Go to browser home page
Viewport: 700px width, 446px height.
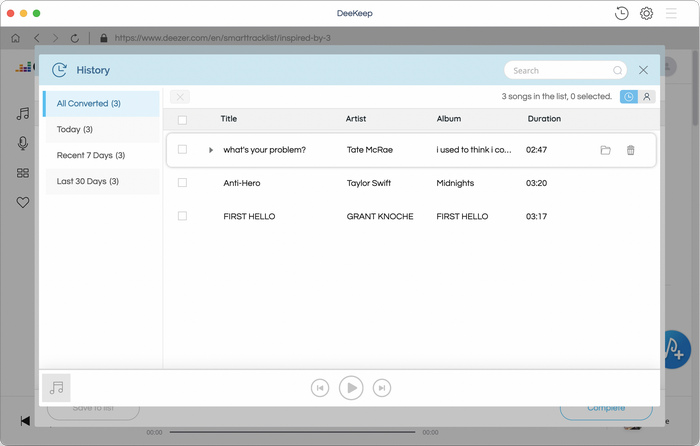point(16,38)
